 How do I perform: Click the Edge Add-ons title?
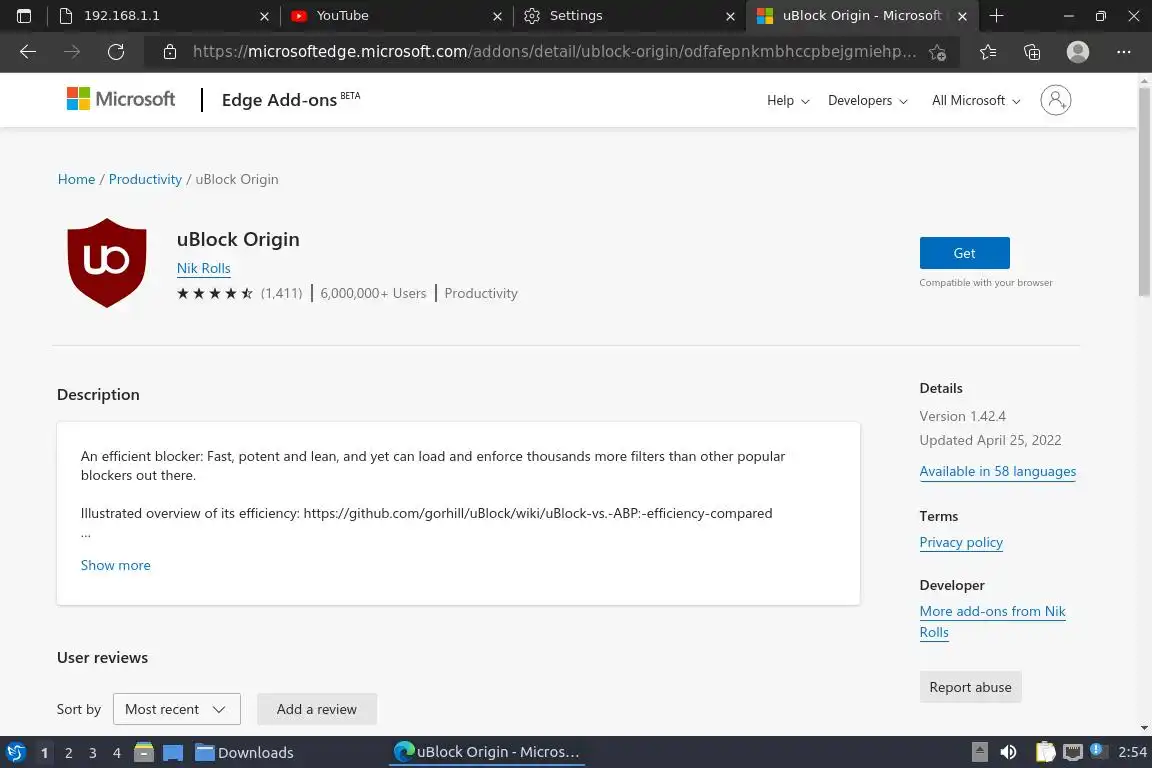tap(279, 100)
